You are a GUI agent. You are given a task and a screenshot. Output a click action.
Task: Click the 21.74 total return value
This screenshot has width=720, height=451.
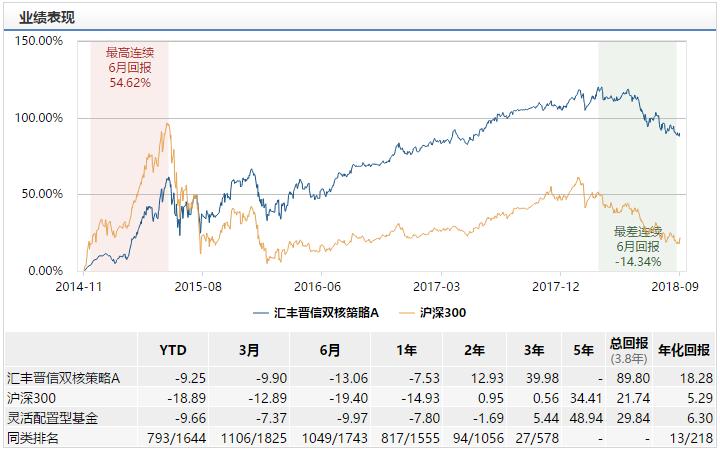pyautogui.click(x=633, y=398)
